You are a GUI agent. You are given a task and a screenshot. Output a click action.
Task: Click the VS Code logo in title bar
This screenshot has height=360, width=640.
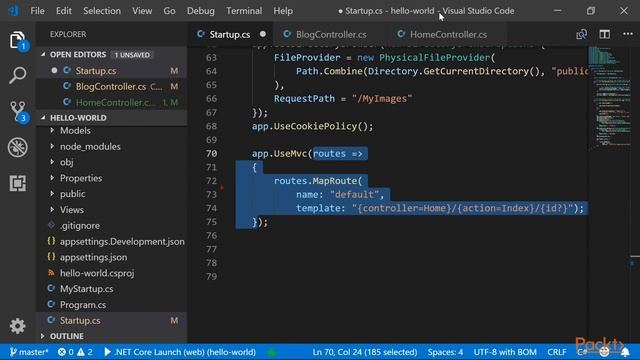coord(13,11)
